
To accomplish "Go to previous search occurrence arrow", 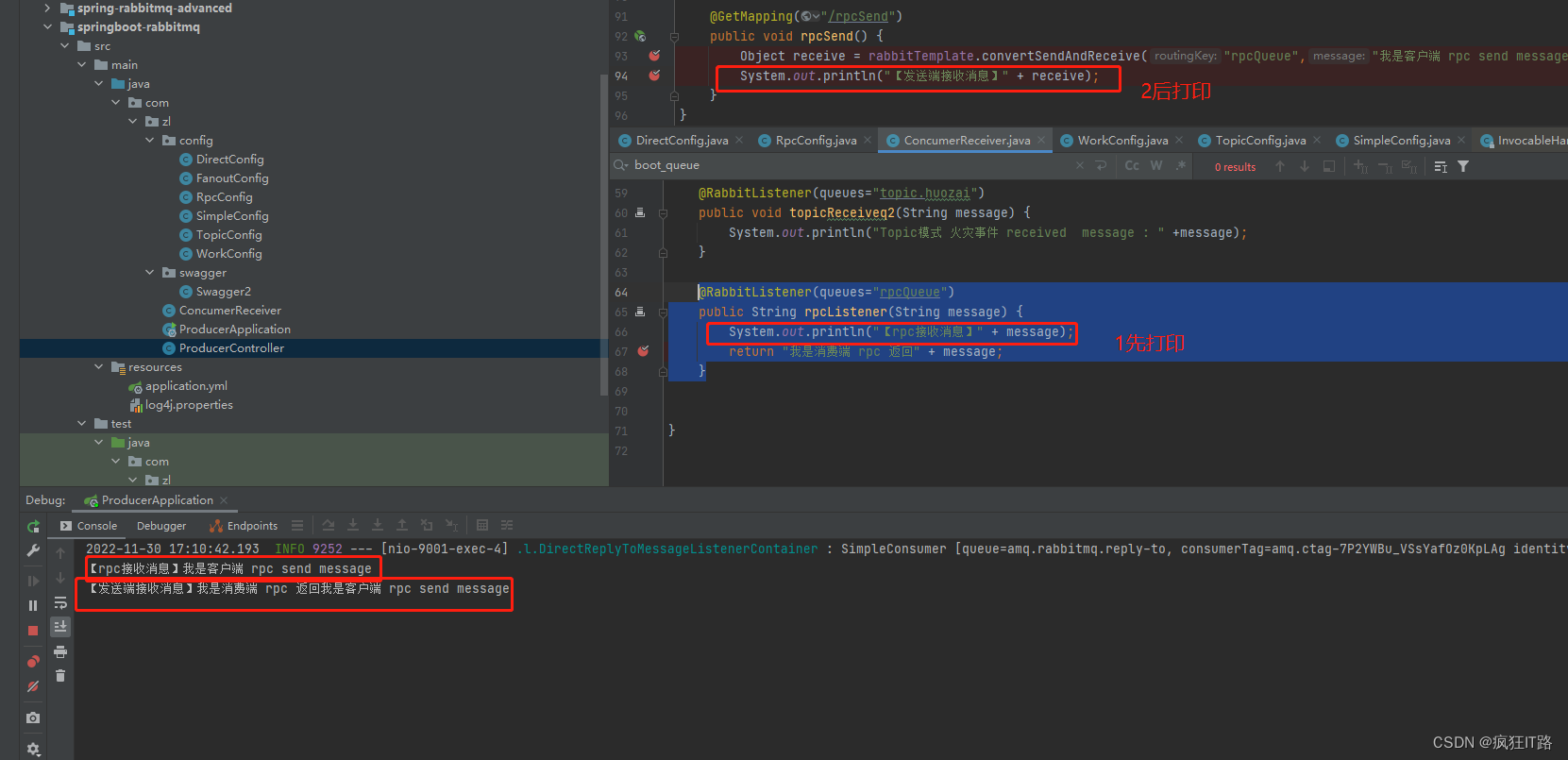I will point(1280,166).
